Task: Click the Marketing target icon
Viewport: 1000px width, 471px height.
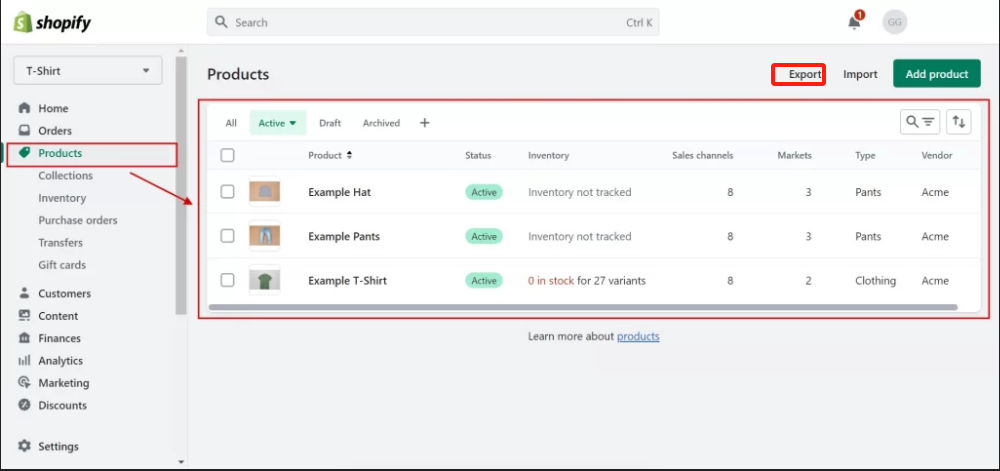Action: 24,383
